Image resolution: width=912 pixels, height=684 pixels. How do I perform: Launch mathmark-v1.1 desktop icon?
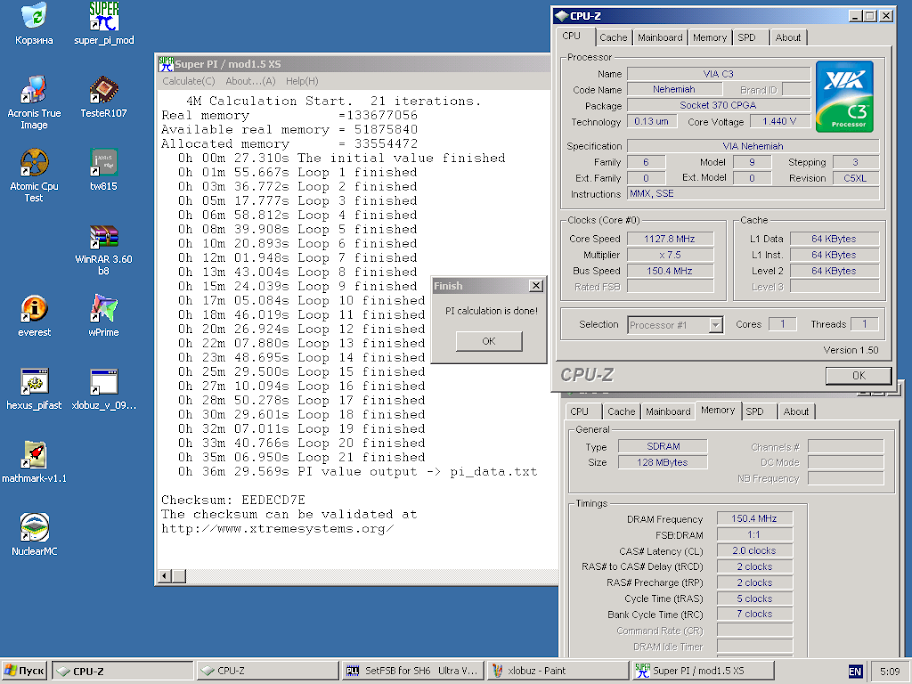(x=34, y=462)
